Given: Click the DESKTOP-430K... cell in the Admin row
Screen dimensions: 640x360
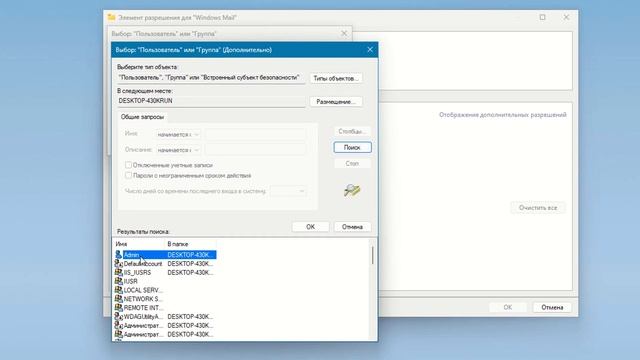Looking at the screenshot, I should click(190, 255).
